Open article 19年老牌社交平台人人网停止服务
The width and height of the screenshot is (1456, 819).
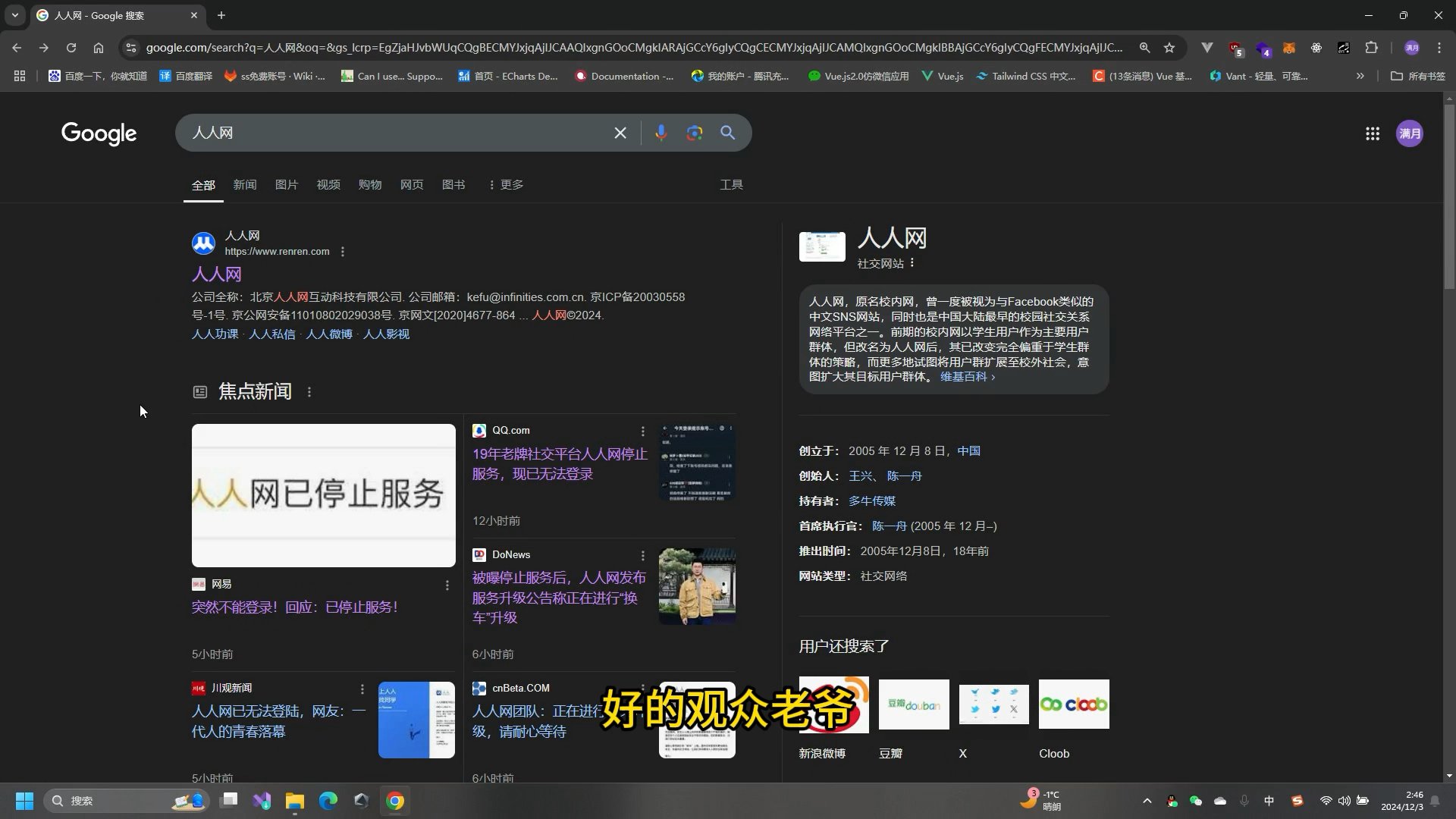tap(560, 464)
